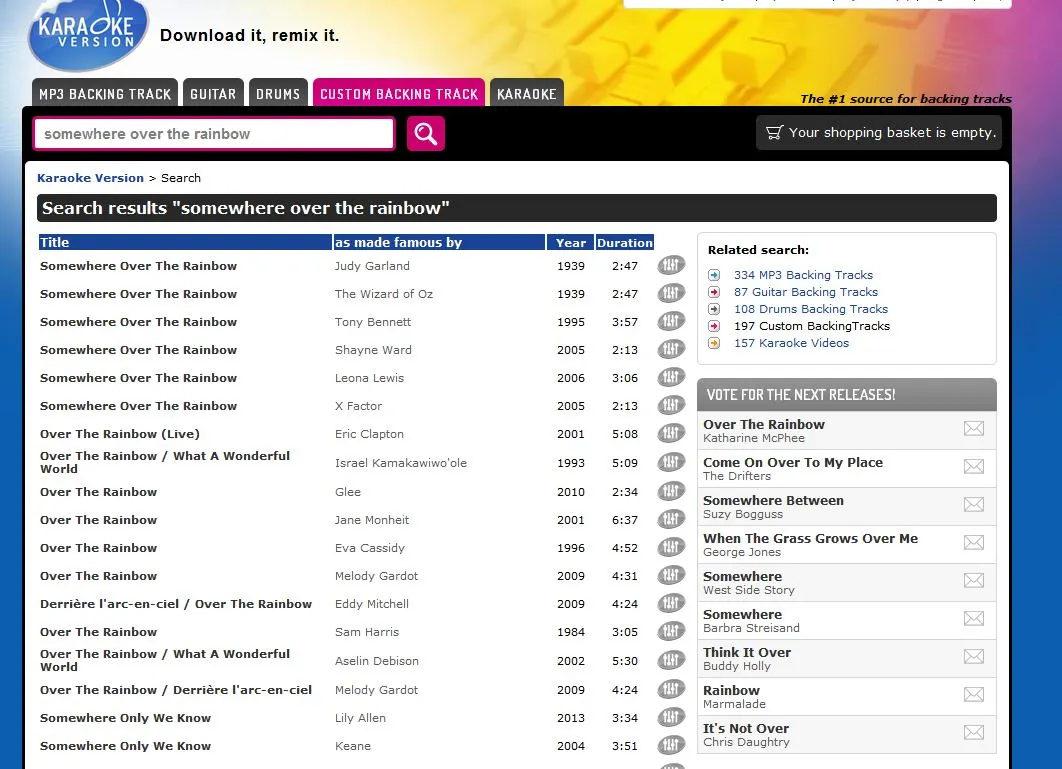This screenshot has height=769, width=1062.
Task: Click artist name Leona Lewis
Action: click(369, 377)
